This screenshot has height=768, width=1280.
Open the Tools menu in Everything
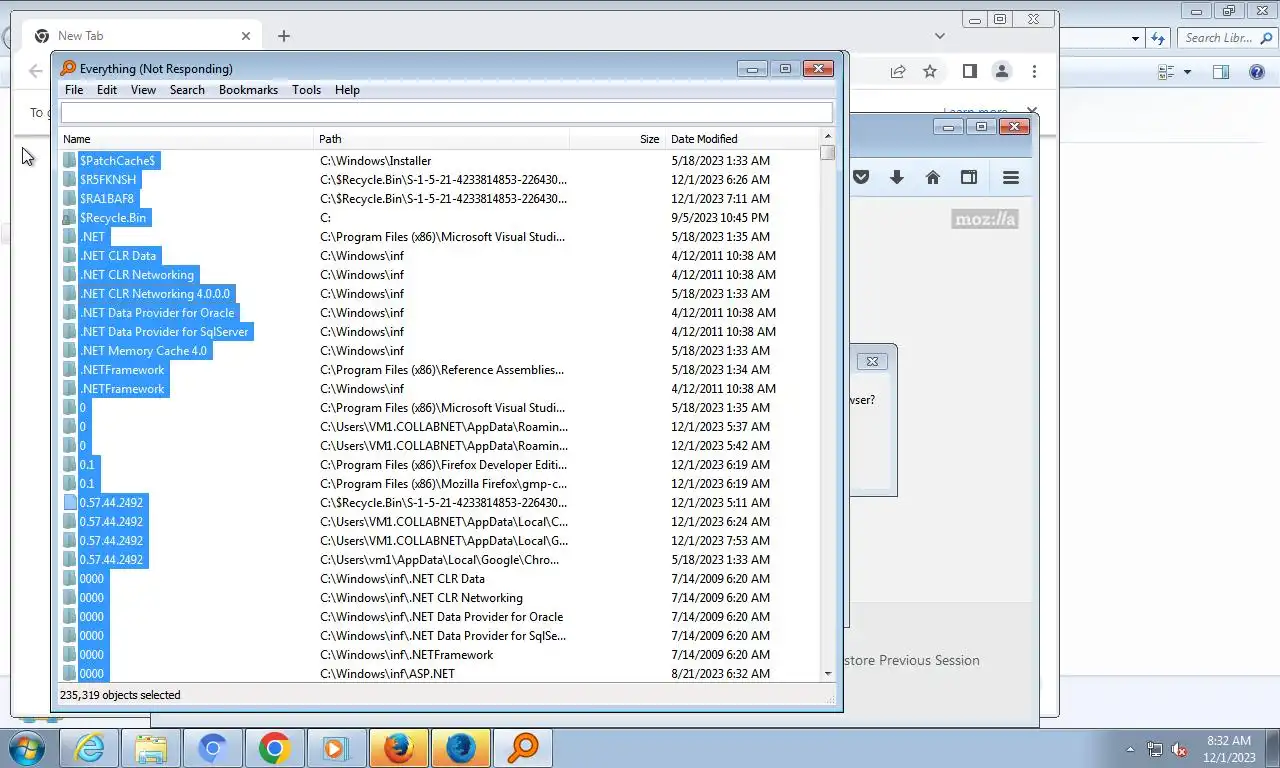pyautogui.click(x=306, y=90)
